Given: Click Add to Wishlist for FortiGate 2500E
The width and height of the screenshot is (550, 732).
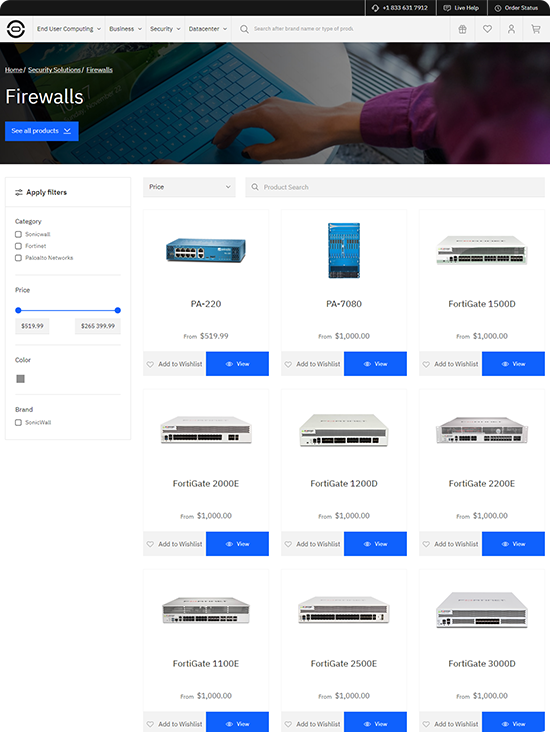Looking at the screenshot, I should (x=313, y=722).
